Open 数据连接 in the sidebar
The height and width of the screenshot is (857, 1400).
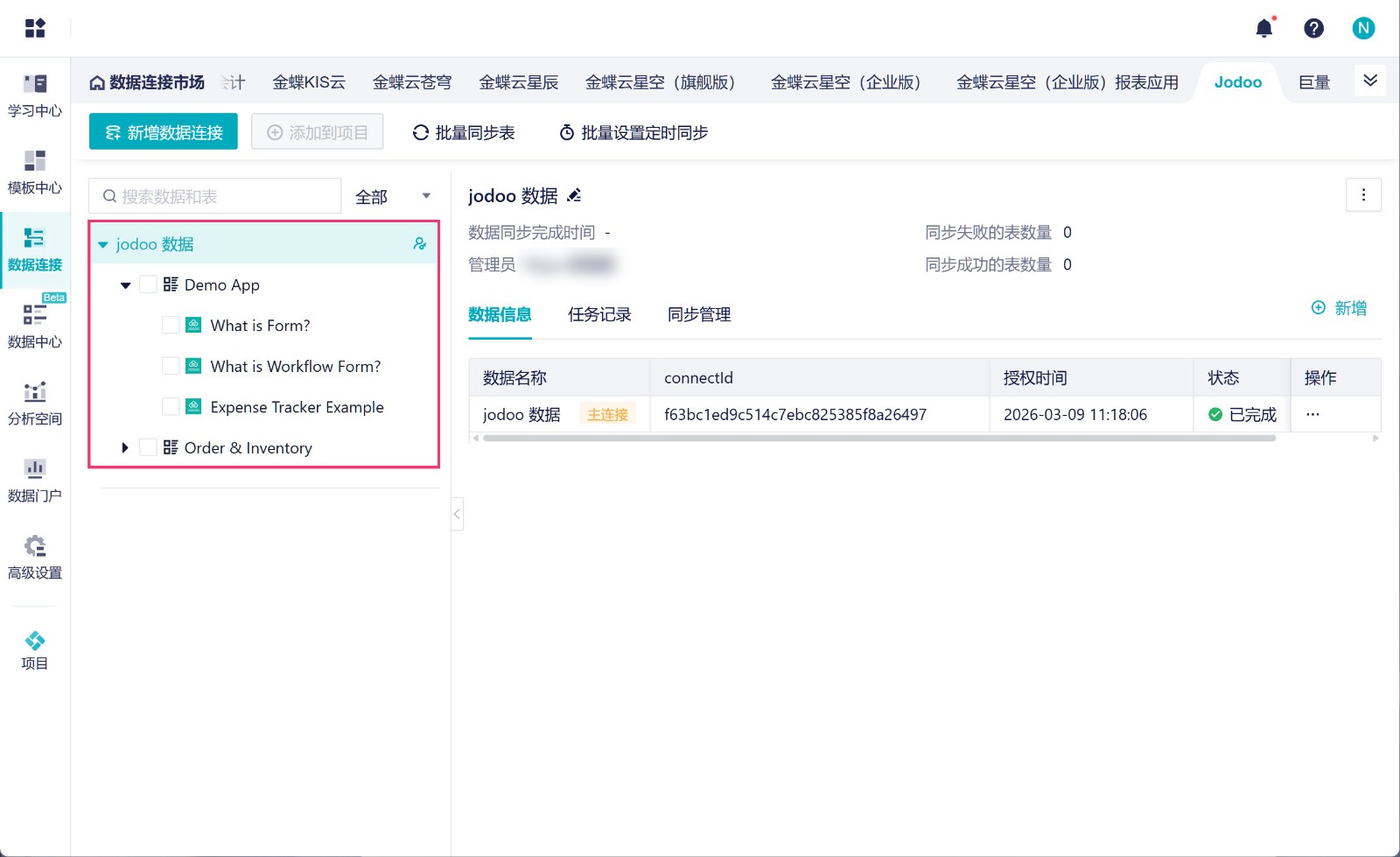(35, 249)
